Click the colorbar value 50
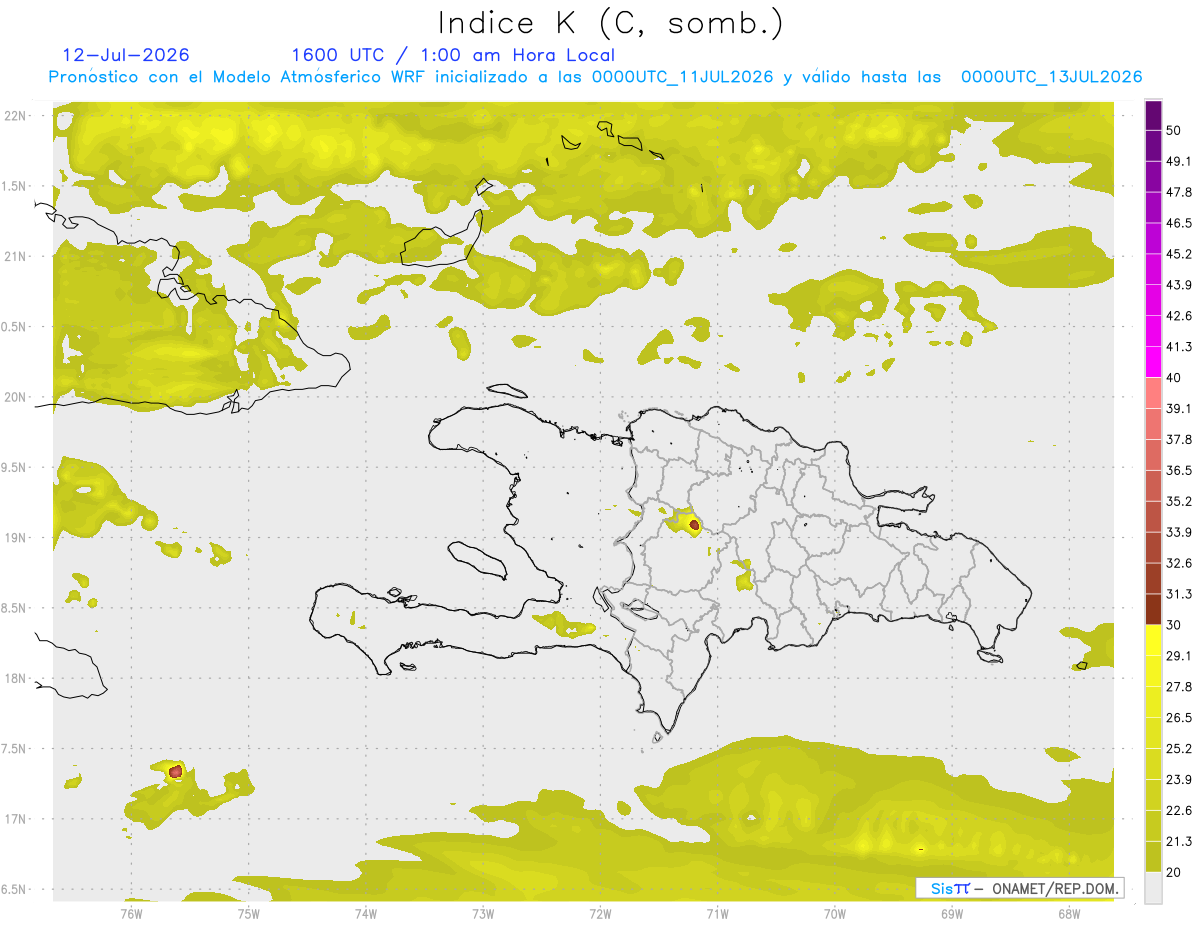Viewport: 1200px width, 927px height. [x=1174, y=130]
